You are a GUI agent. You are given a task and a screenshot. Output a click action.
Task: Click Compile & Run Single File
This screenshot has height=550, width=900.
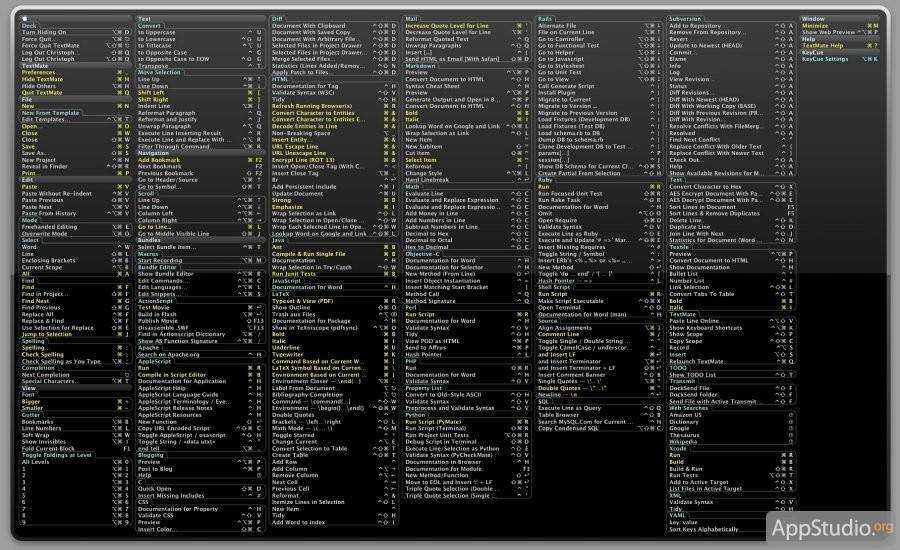(308, 253)
